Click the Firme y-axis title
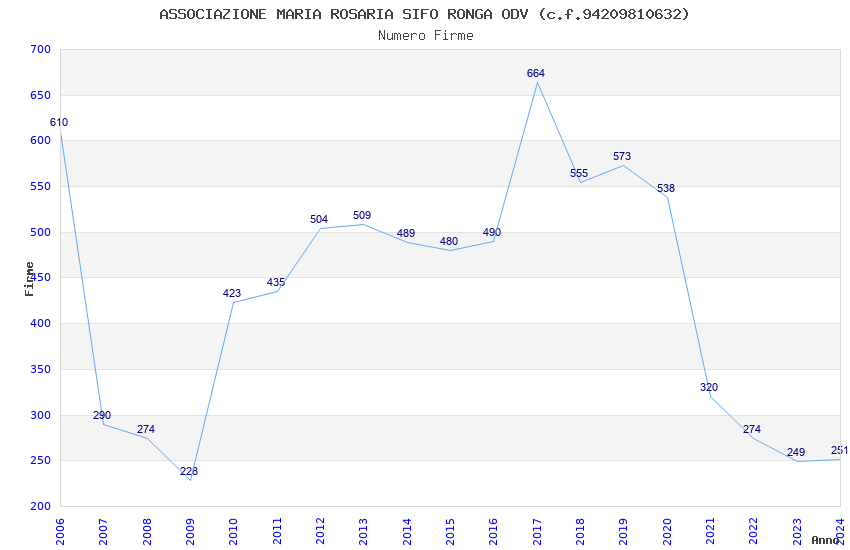Screen dimensions: 850x550 (29, 279)
